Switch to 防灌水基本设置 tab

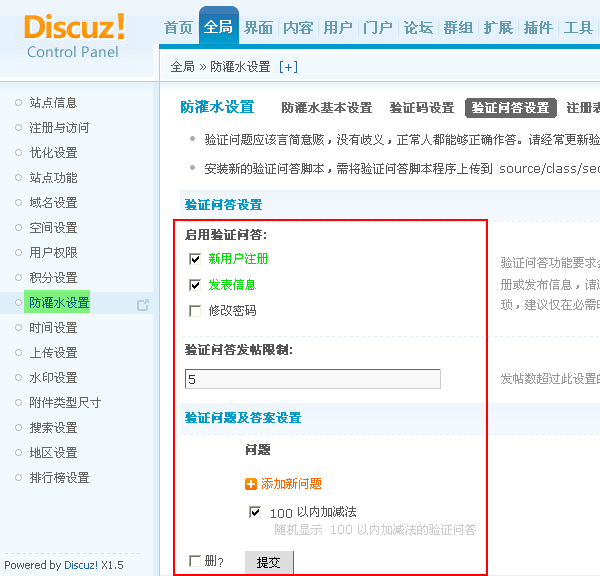(x=326, y=108)
